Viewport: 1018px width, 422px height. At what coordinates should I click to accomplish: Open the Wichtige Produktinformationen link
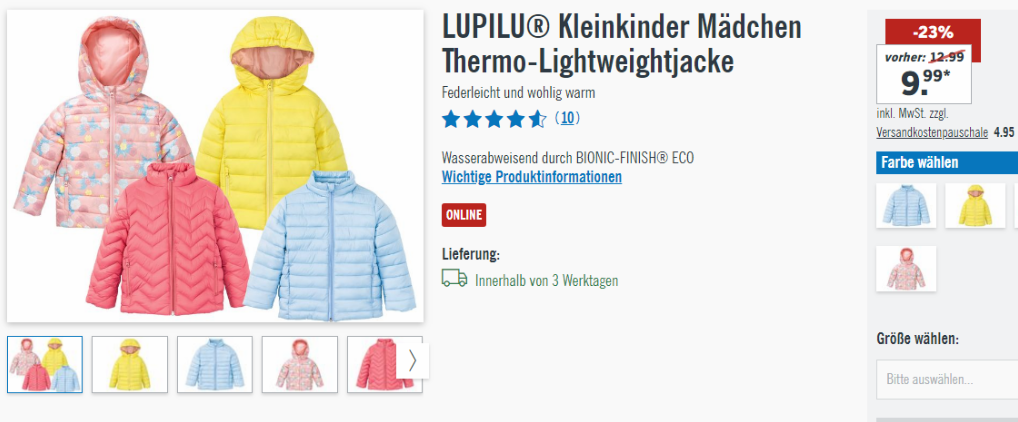coord(532,177)
